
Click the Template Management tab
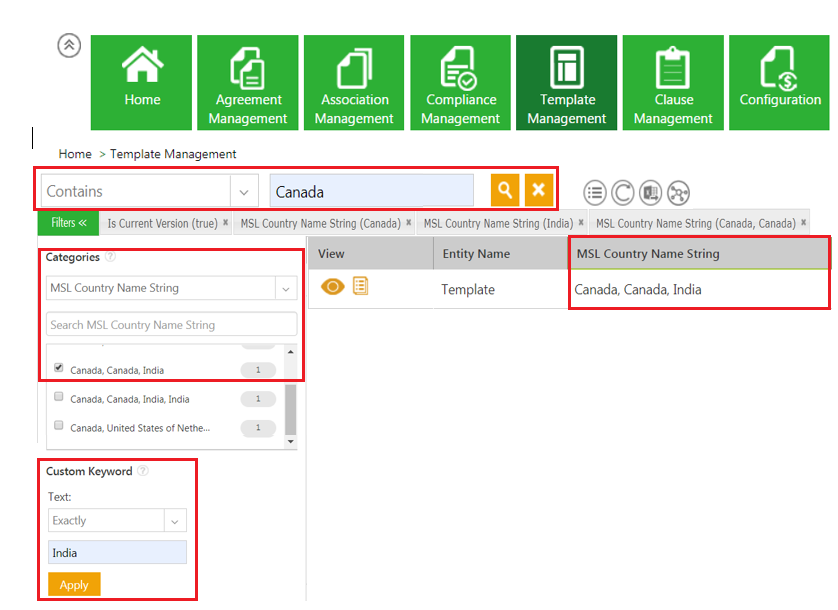(566, 82)
